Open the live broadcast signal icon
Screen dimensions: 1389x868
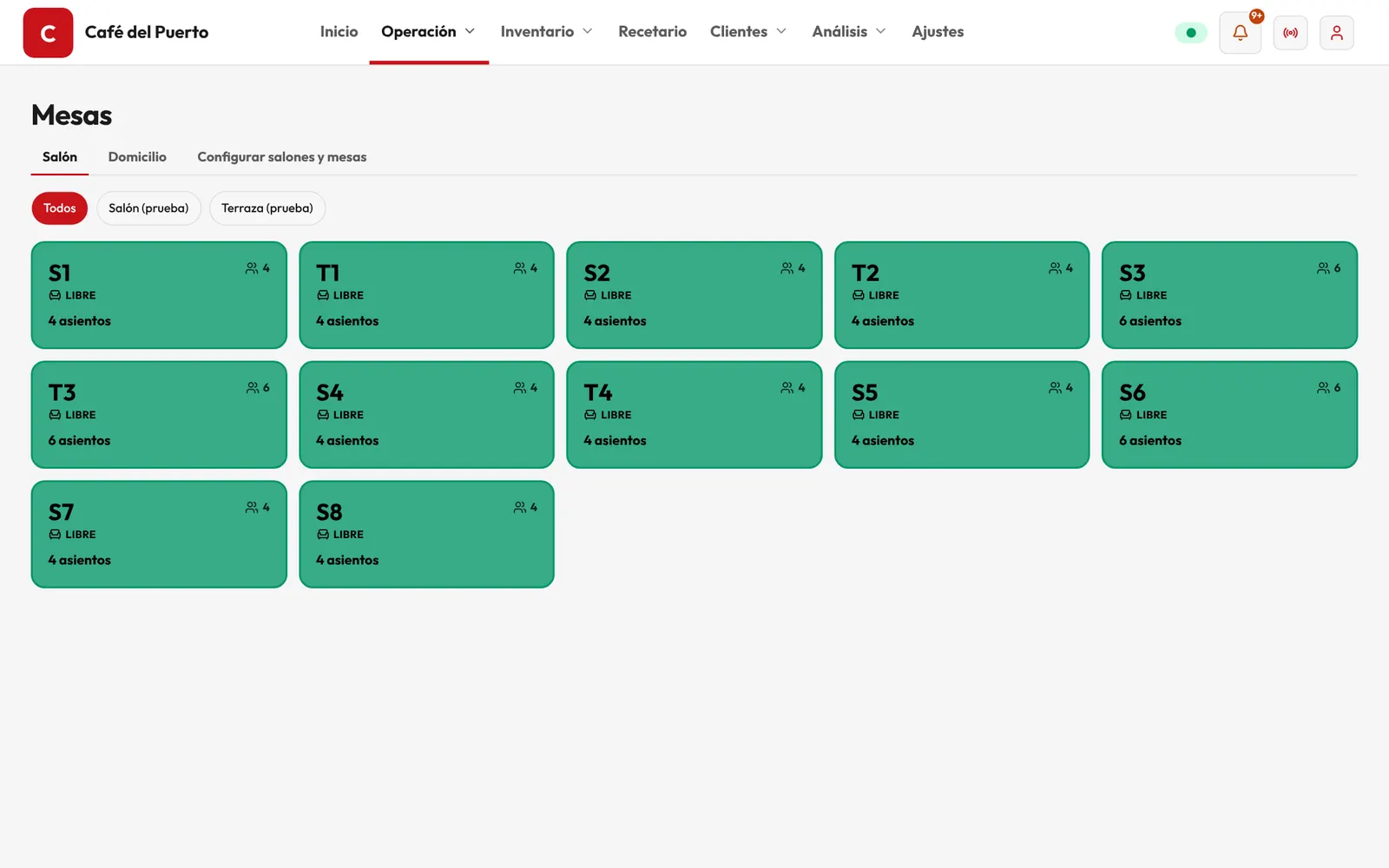1290,33
